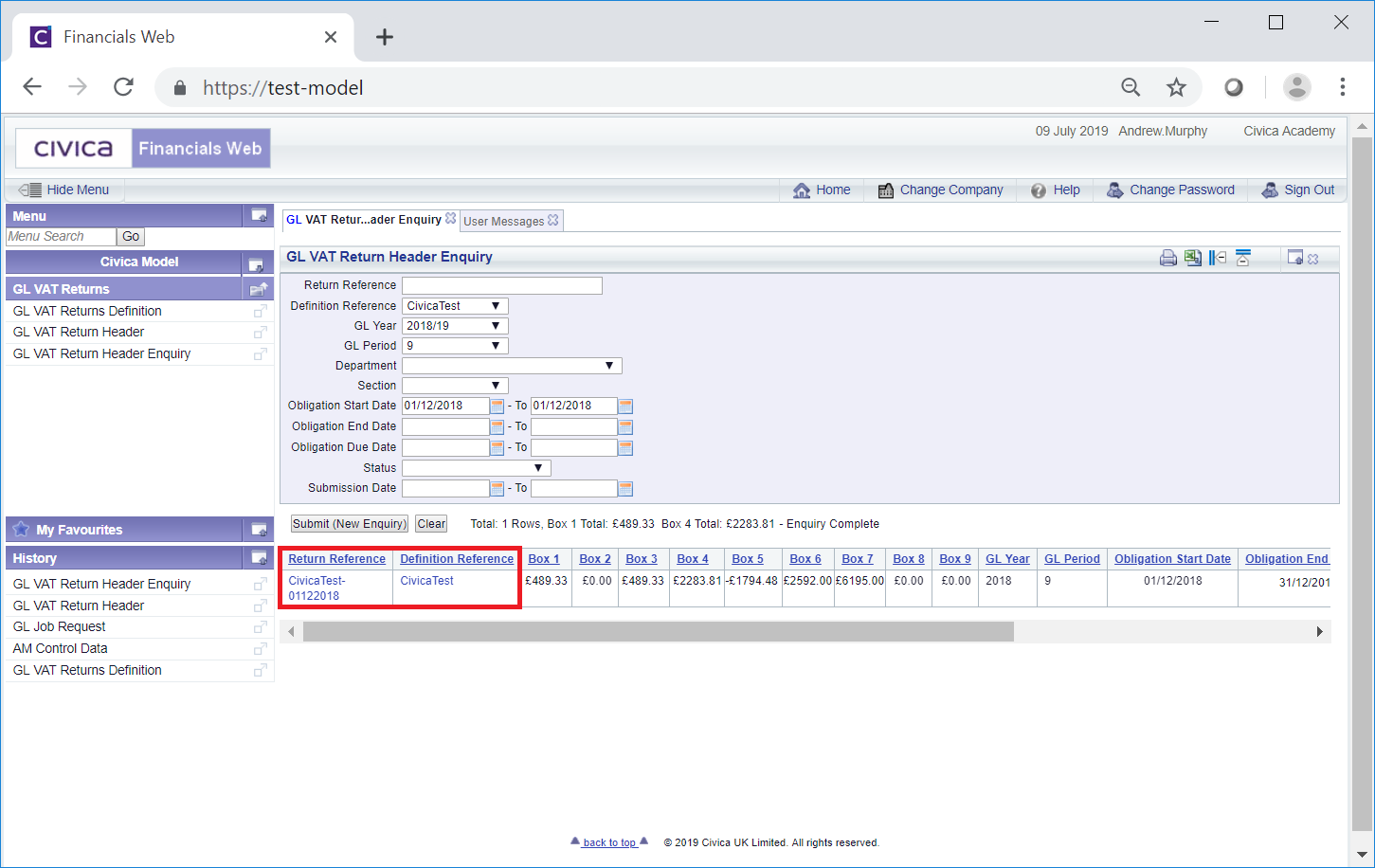Reload the browser page
Image resolution: width=1375 pixels, height=868 pixels.
123,87
